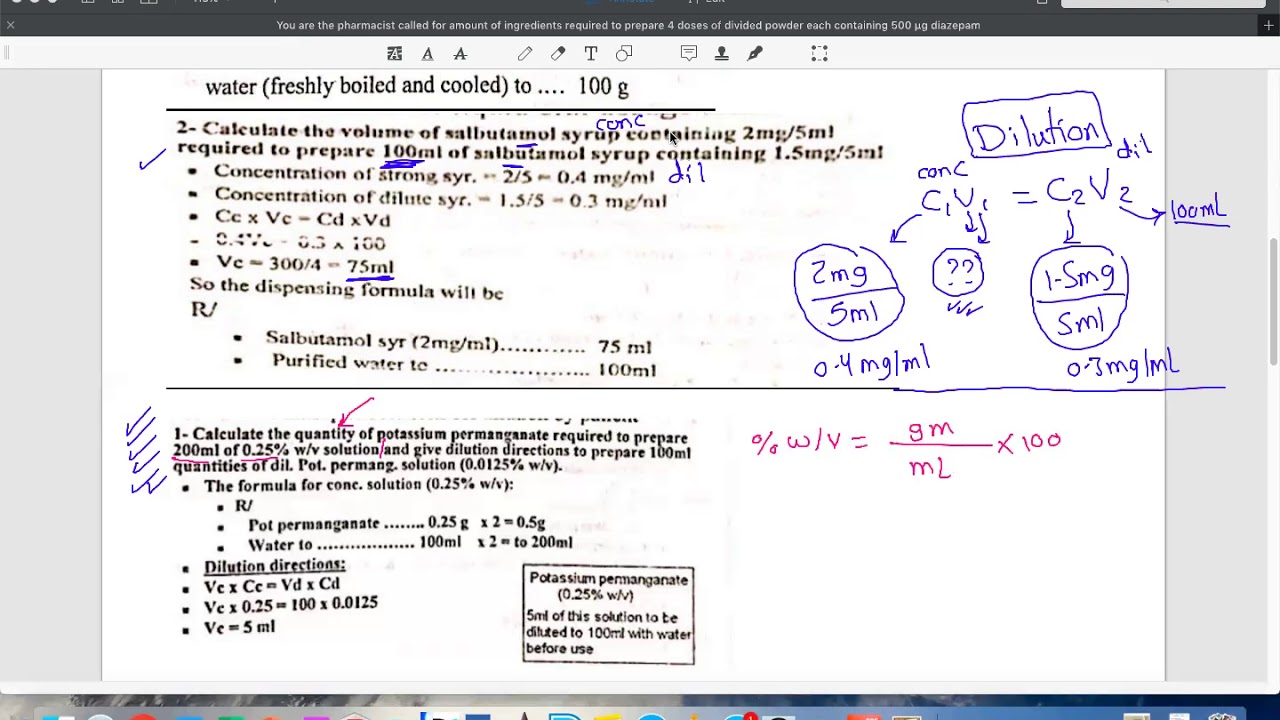Click the Potassium permanganate label box
The width and height of the screenshot is (1280, 720).
click(x=608, y=614)
